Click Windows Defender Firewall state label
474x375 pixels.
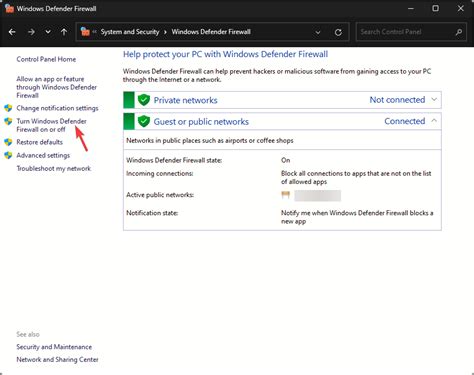(174, 160)
